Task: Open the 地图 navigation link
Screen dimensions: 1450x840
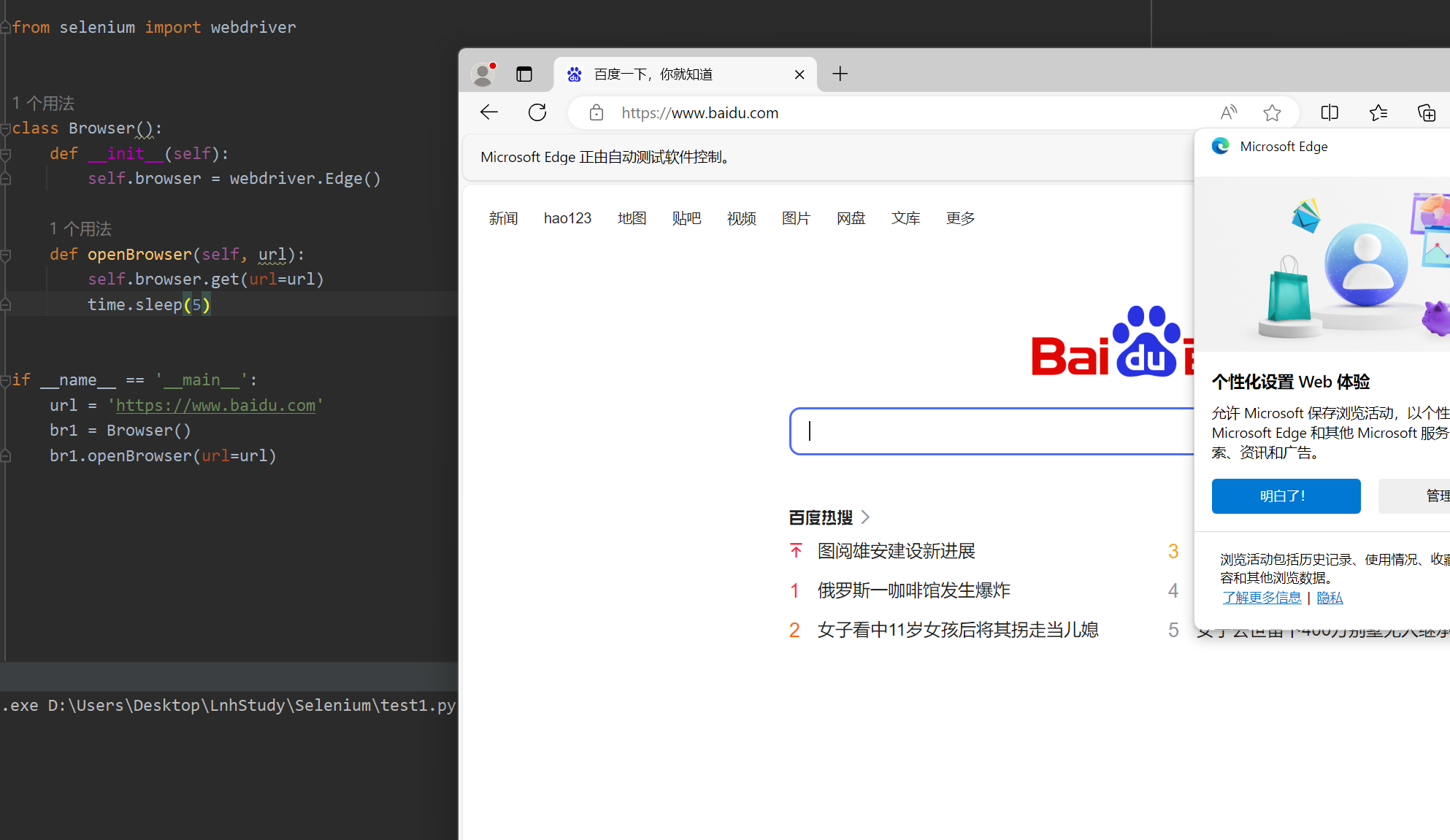Action: point(632,218)
